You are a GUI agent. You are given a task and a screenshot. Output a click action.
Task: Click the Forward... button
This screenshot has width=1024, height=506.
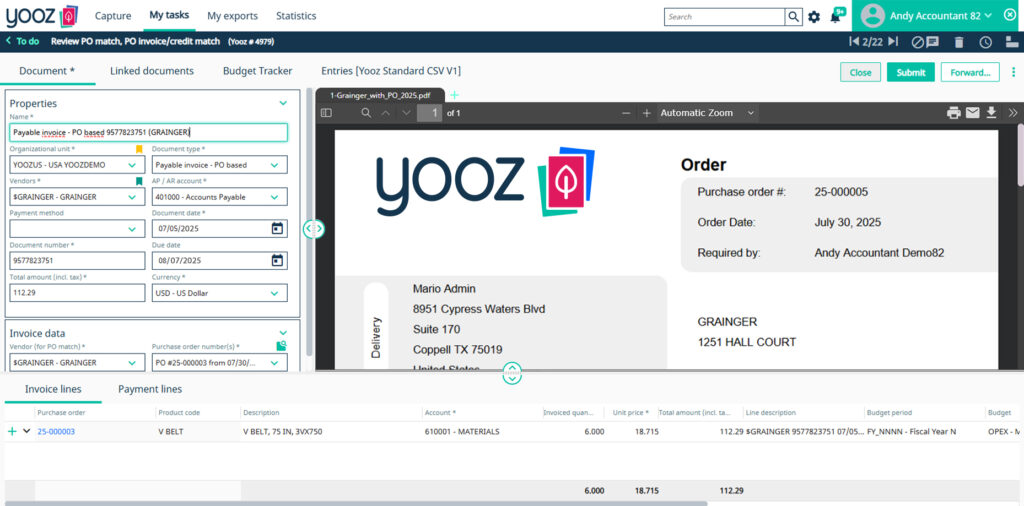tap(970, 72)
